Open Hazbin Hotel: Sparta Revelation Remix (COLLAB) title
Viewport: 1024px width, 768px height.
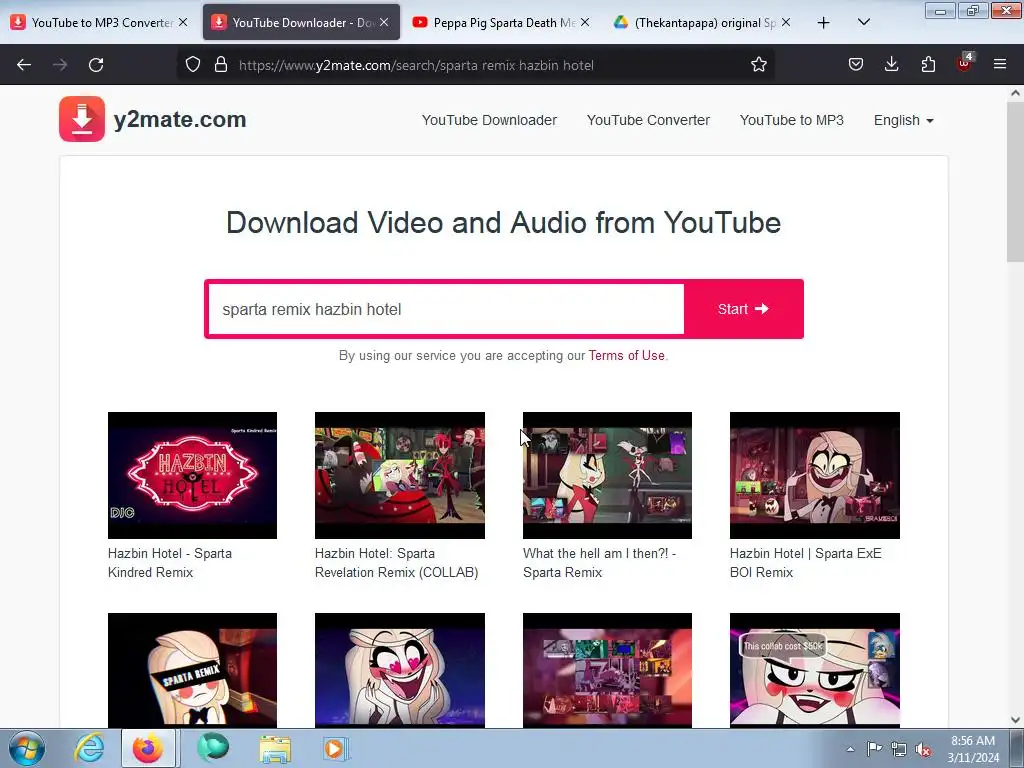[396, 562]
